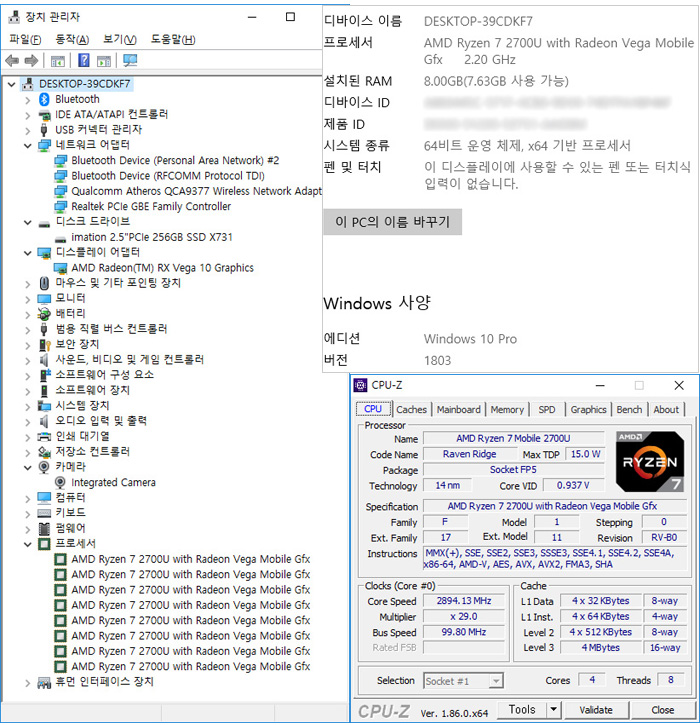Click the Device Manager title bar icon

point(14,18)
